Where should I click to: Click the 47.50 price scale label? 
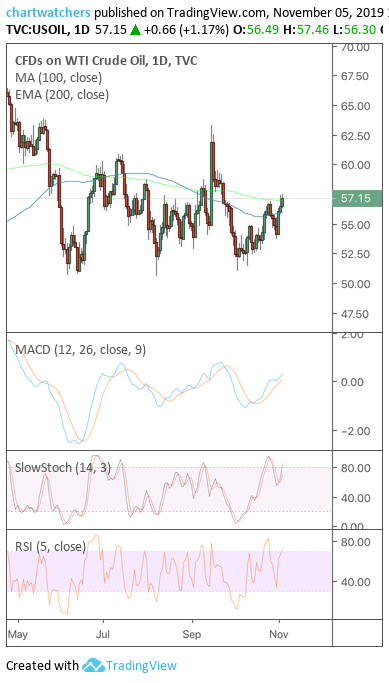(357, 314)
